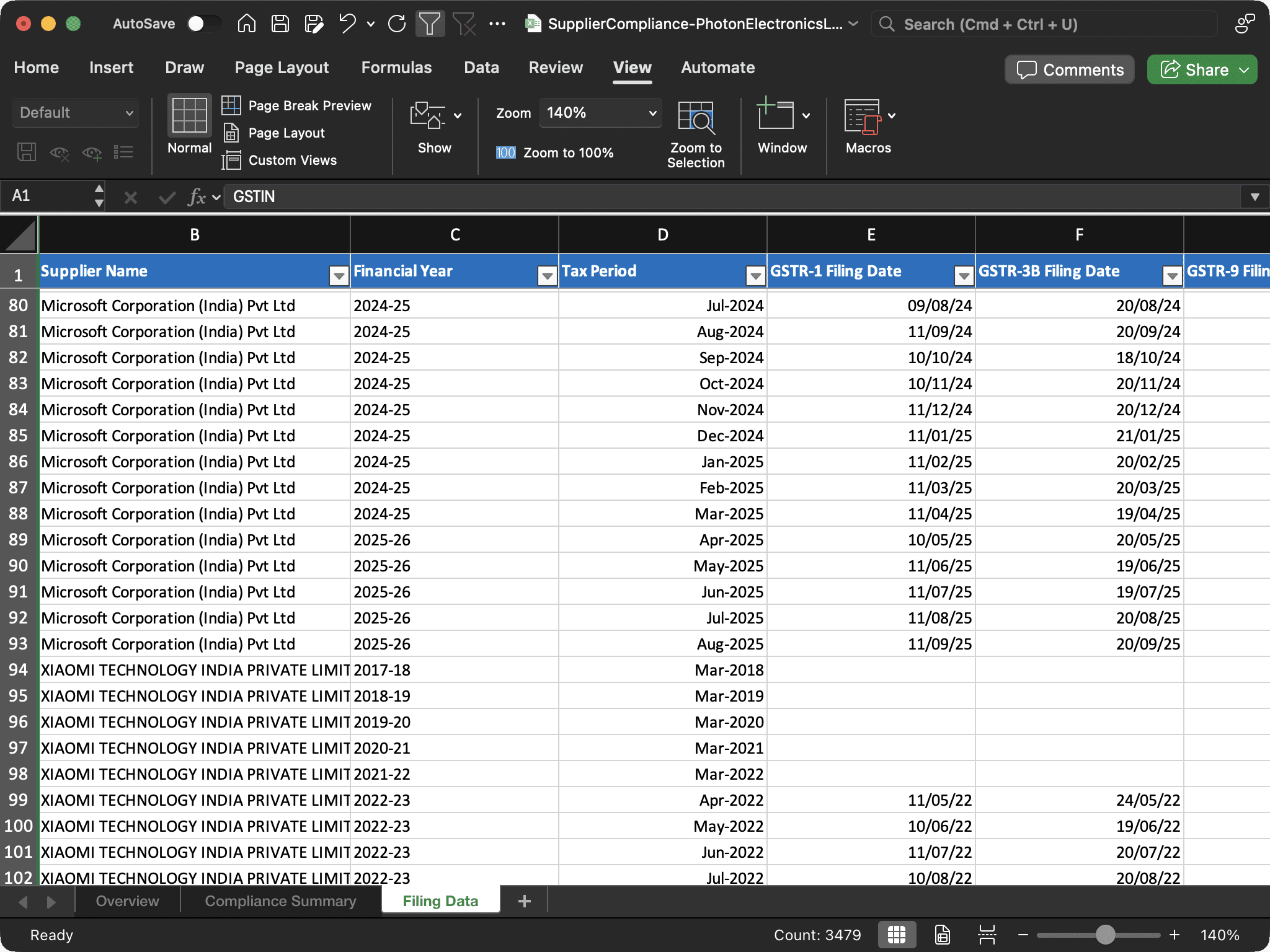The image size is (1270, 952).
Task: Switch to the Formulas ribbon tab
Action: 396,68
